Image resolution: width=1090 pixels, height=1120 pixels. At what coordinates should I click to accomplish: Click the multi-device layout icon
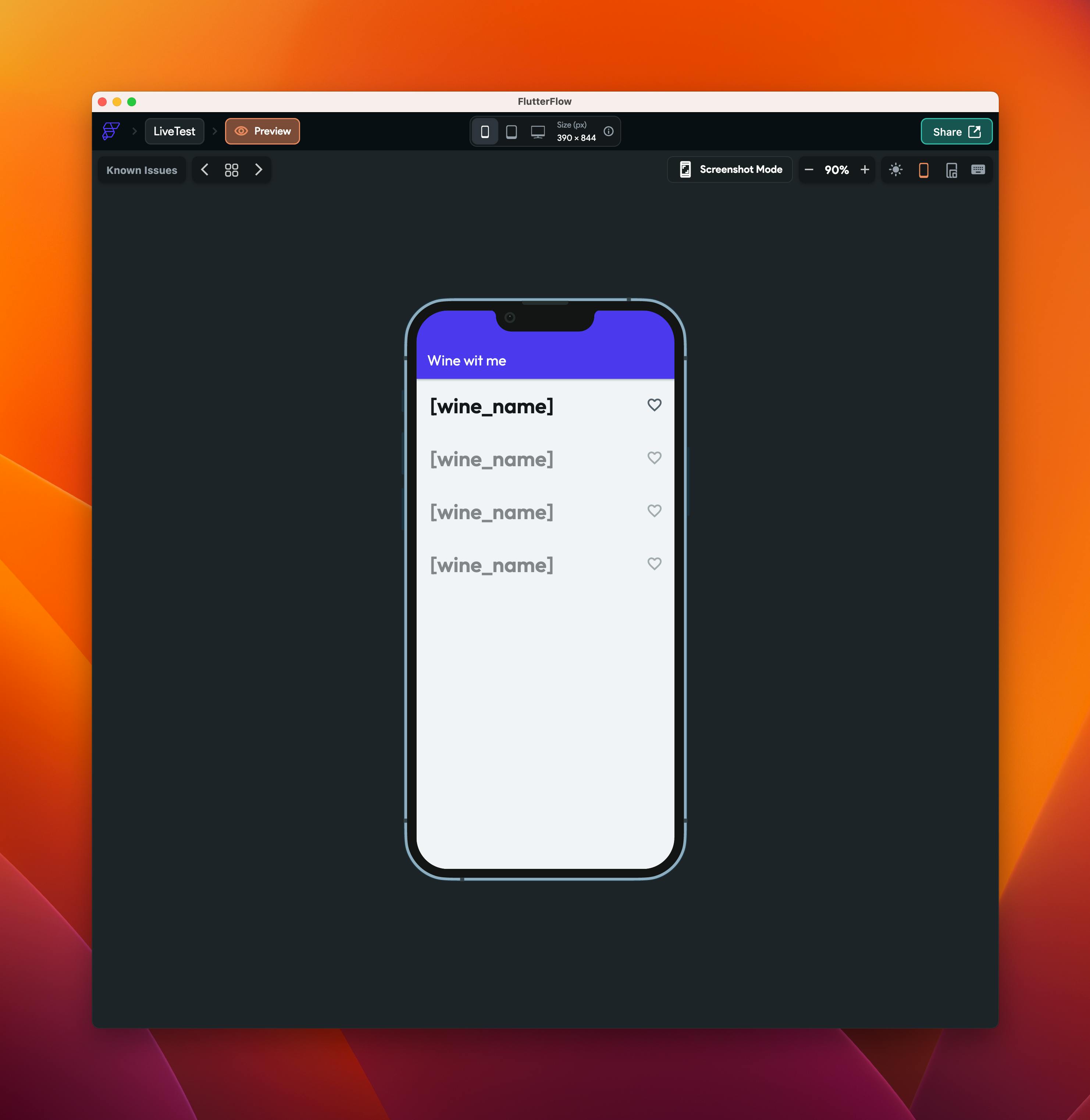pos(951,170)
